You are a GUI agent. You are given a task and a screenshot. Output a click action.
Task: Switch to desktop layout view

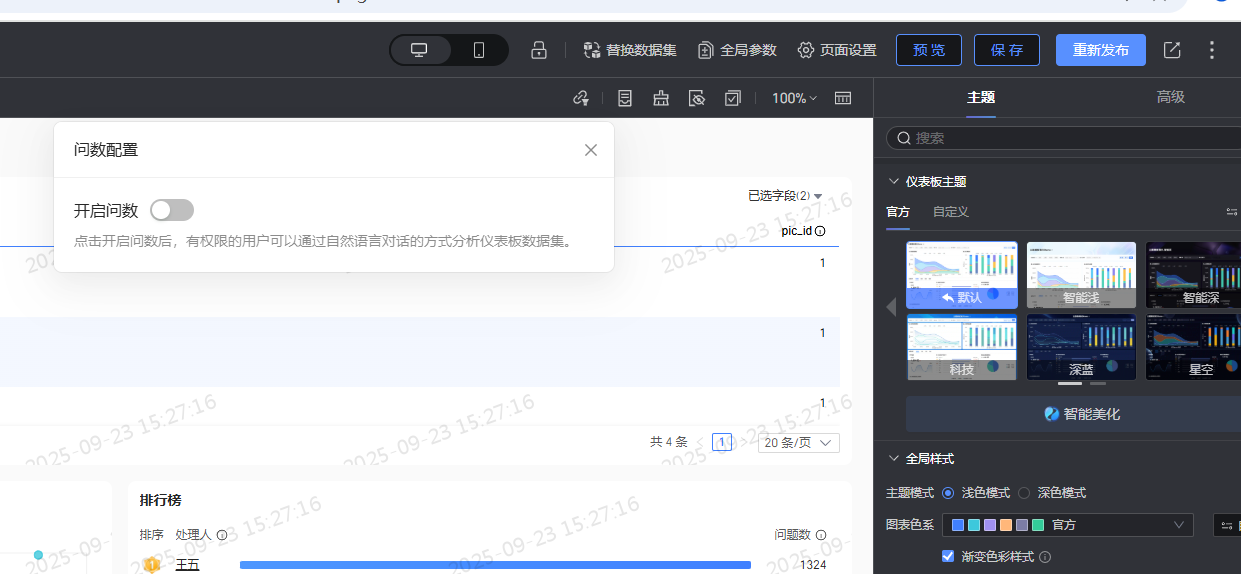(420, 50)
